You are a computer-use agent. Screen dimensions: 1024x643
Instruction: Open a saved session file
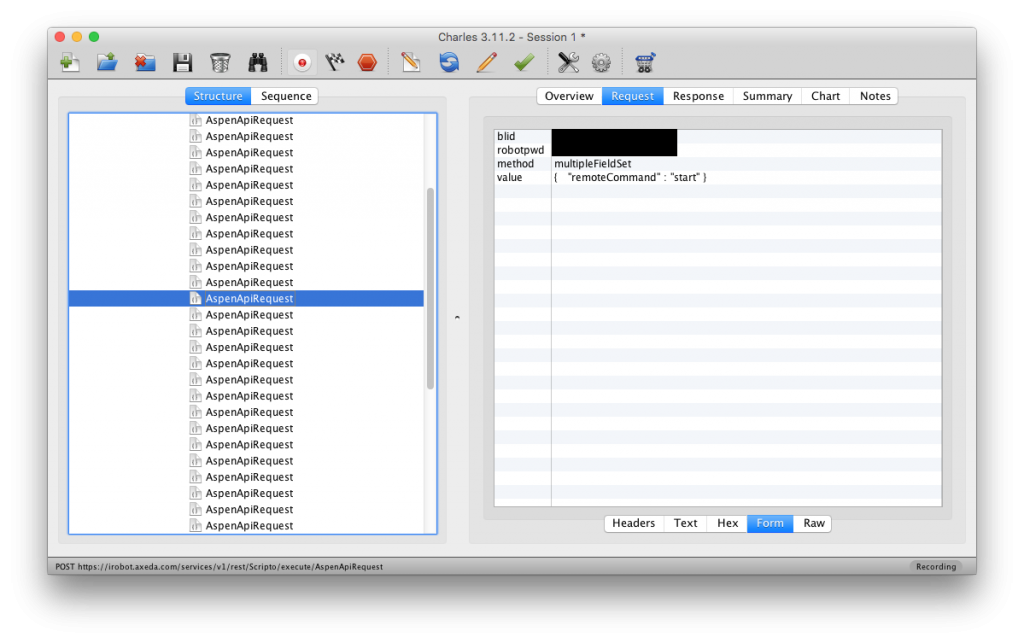point(107,63)
